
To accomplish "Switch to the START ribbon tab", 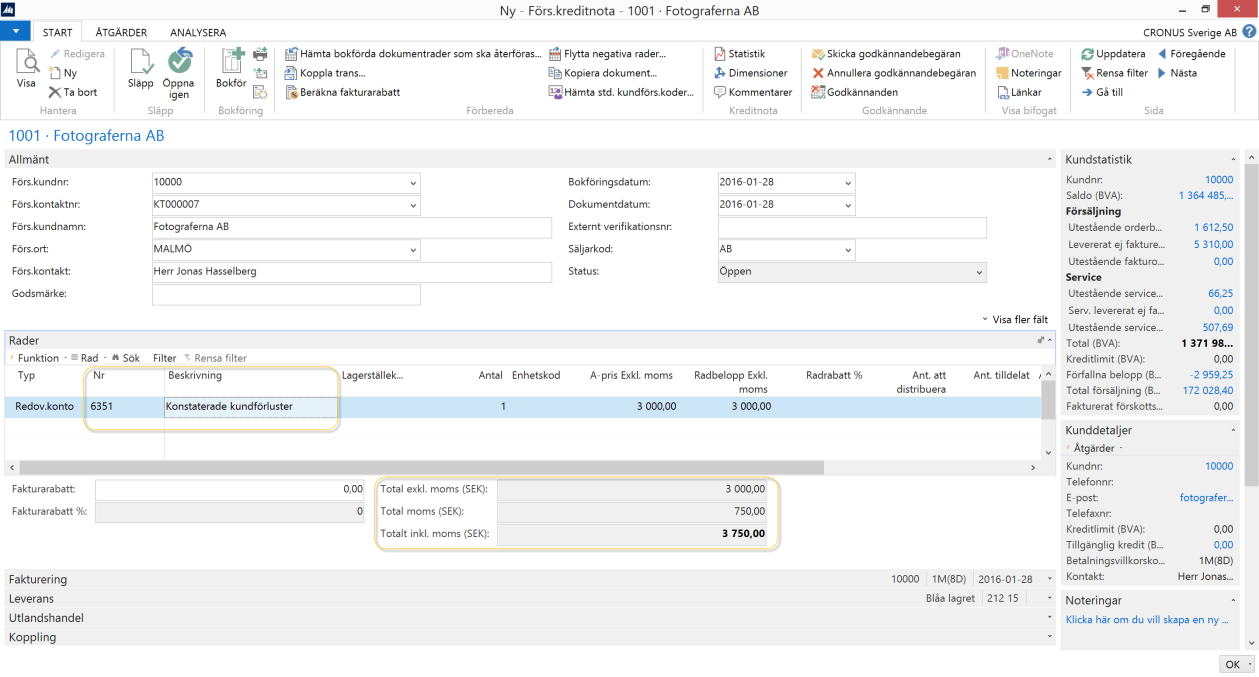I will tap(57, 32).
